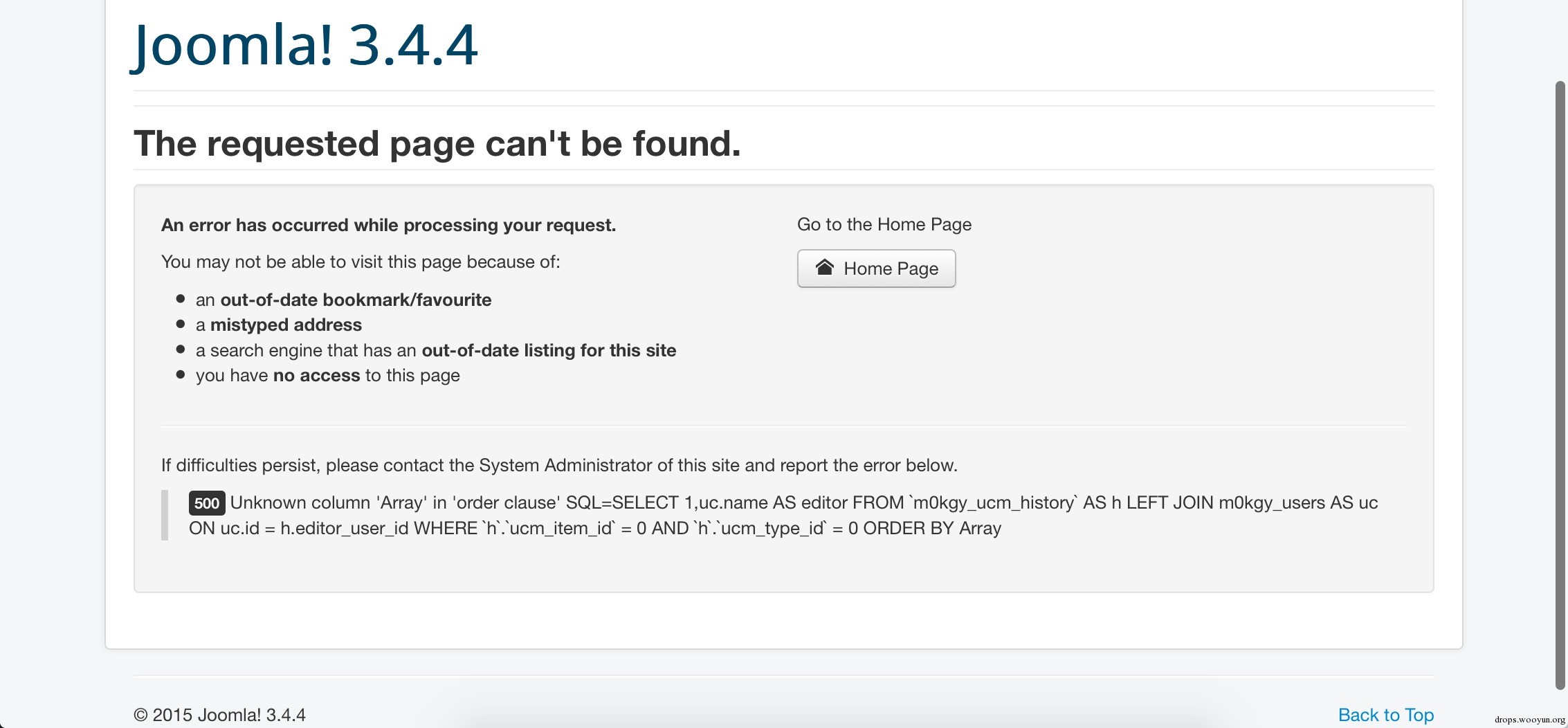Screen dimensions: 1568x728
Task: Click the drops.wooyun.org watermark
Action: coord(1529,720)
